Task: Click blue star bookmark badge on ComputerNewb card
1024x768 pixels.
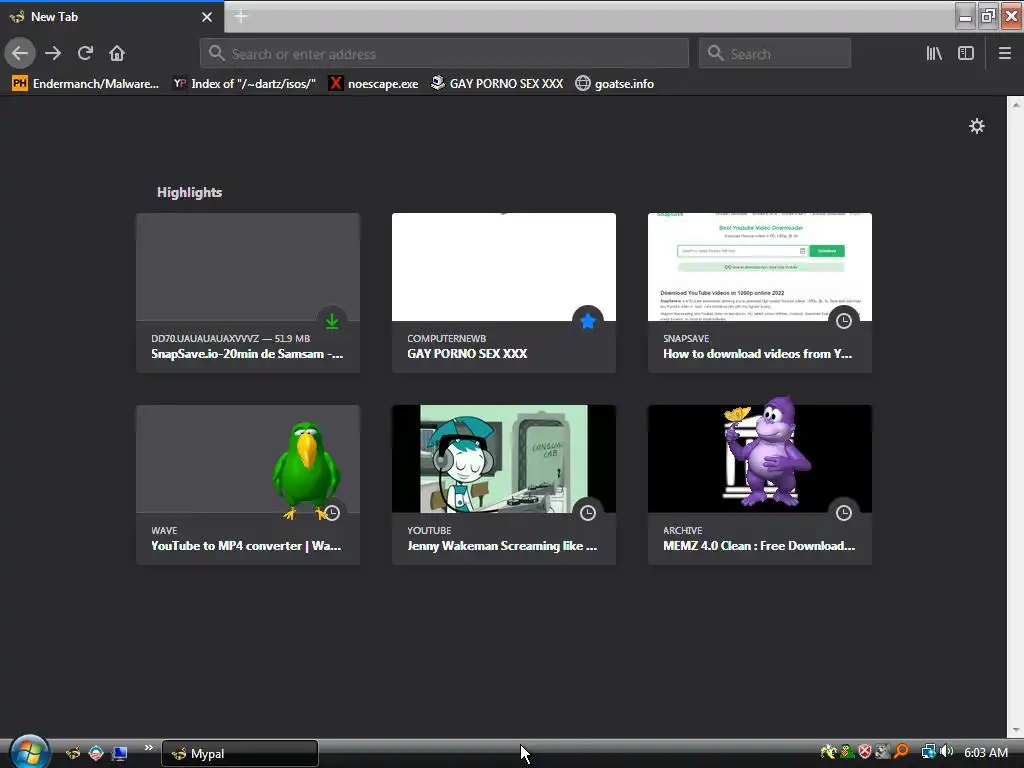Action: [x=588, y=321]
